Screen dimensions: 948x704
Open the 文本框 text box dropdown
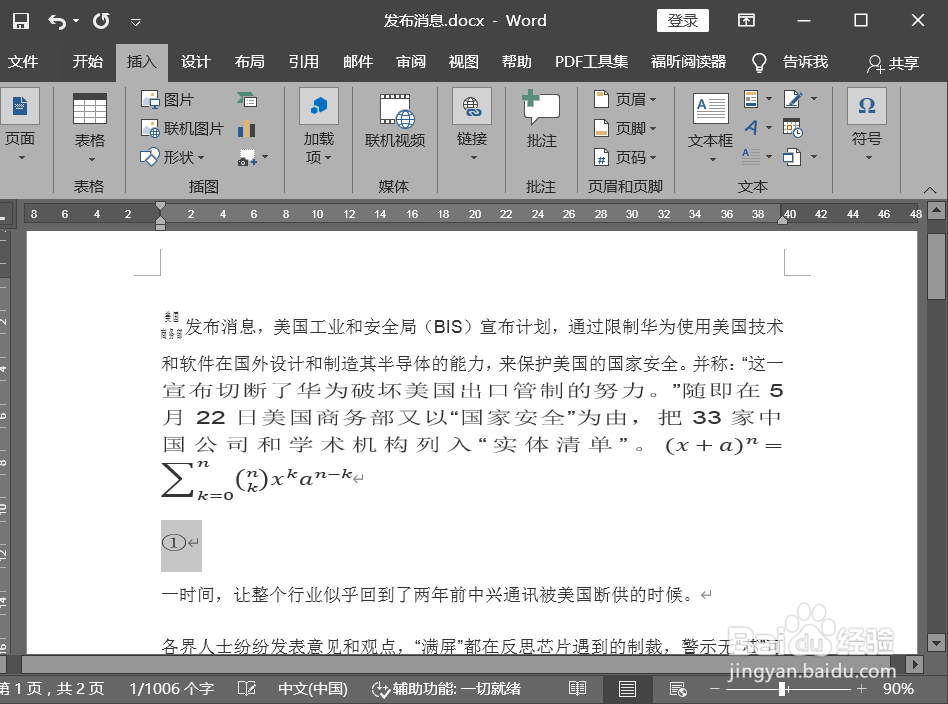pos(710,128)
